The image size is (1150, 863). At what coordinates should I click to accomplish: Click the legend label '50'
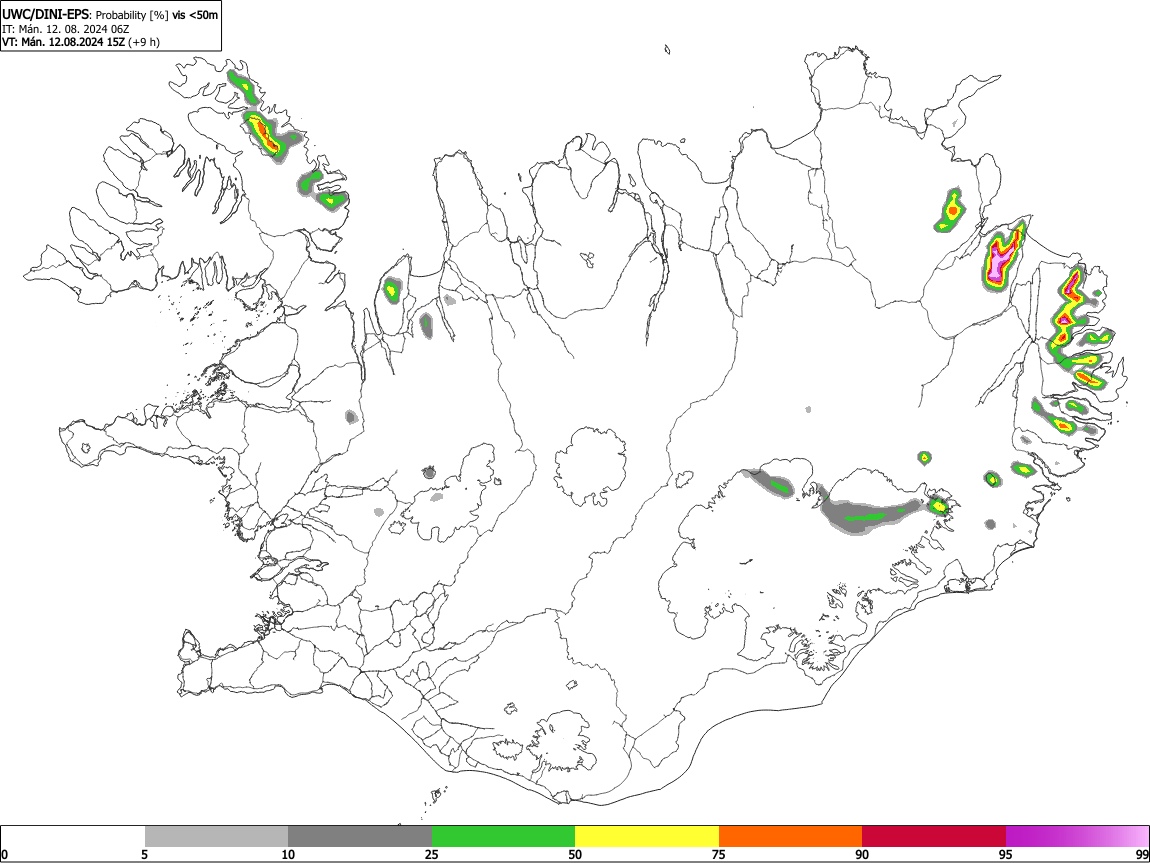[x=575, y=854]
